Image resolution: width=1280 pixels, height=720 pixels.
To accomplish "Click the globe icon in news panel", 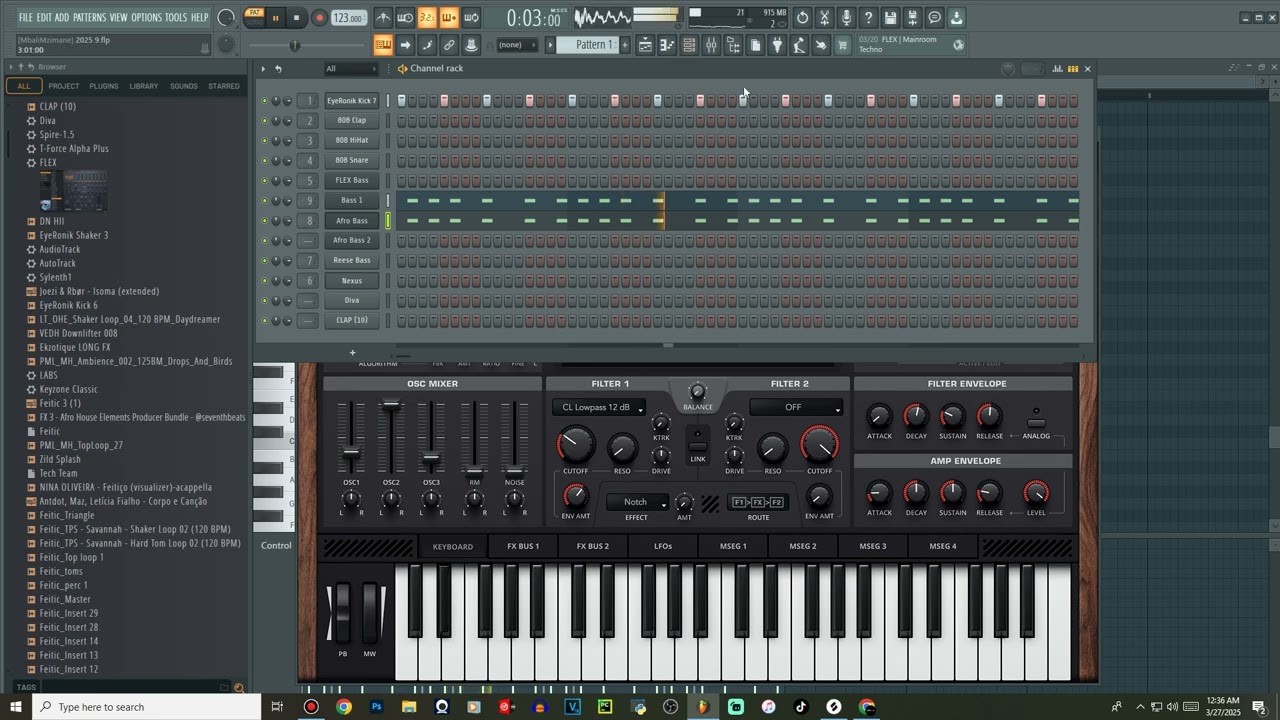I will click(959, 44).
